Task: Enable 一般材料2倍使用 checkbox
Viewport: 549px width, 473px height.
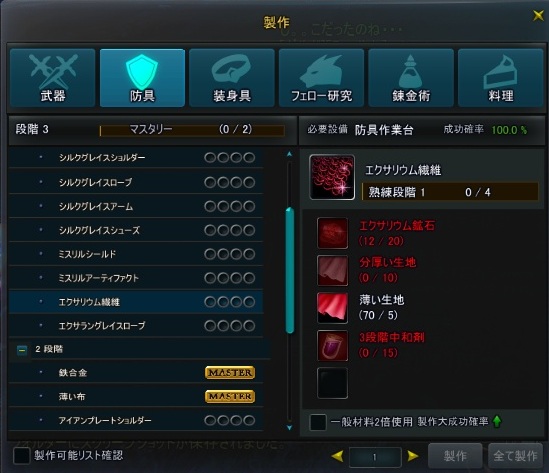Action: [318, 422]
